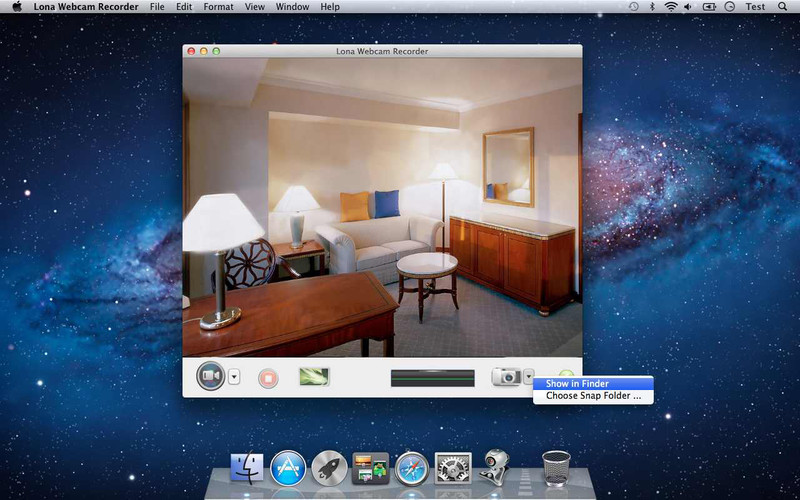The height and width of the screenshot is (500, 800).
Task: Close the Lona Webcam Recorder window
Action: (192, 51)
